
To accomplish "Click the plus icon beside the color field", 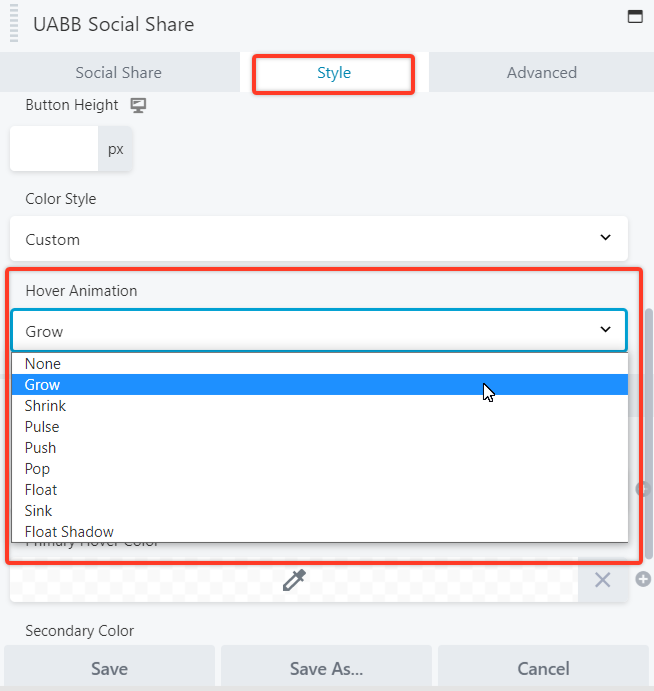I will (x=643, y=579).
